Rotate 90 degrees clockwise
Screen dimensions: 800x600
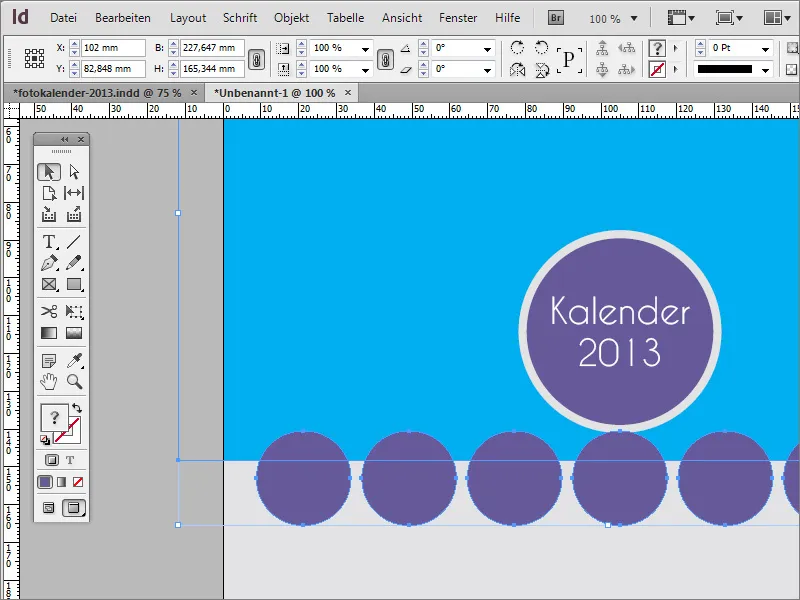pos(517,47)
